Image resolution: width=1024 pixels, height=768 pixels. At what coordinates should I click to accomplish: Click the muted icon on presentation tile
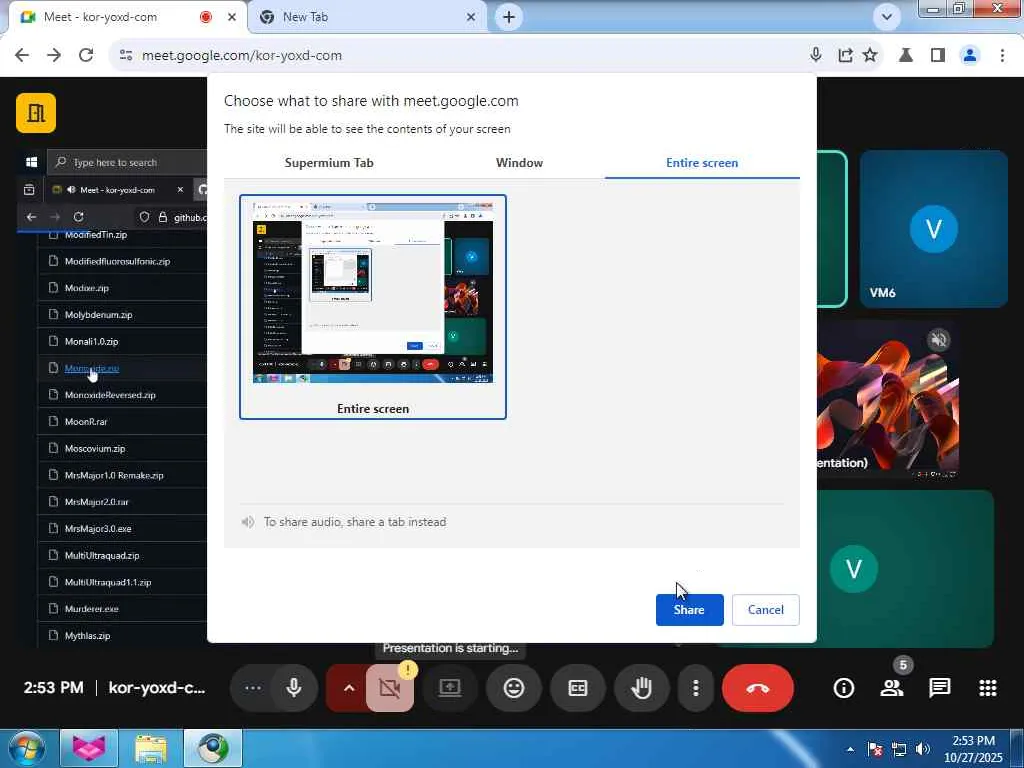(938, 340)
